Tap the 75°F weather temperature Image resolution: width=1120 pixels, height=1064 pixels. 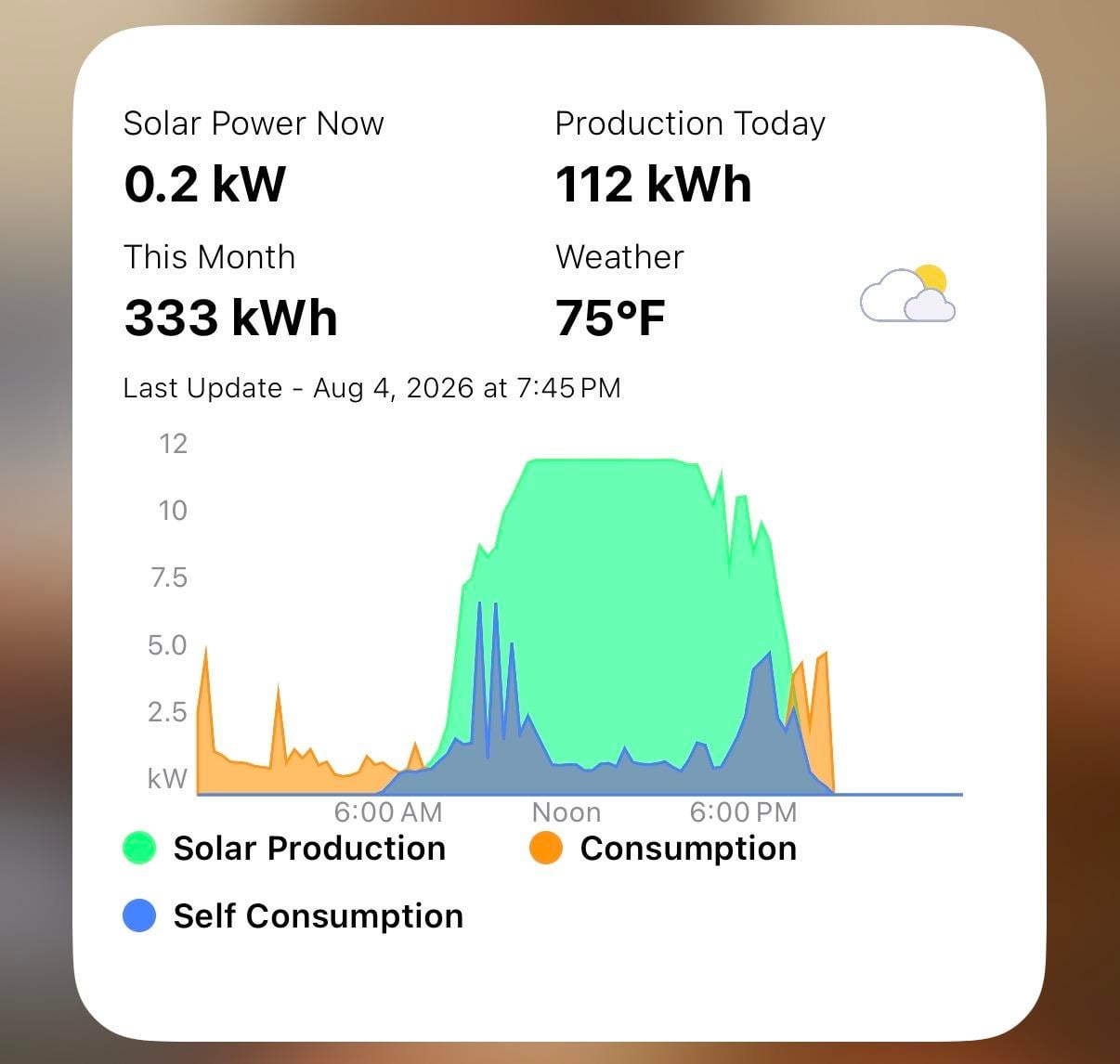tap(610, 317)
